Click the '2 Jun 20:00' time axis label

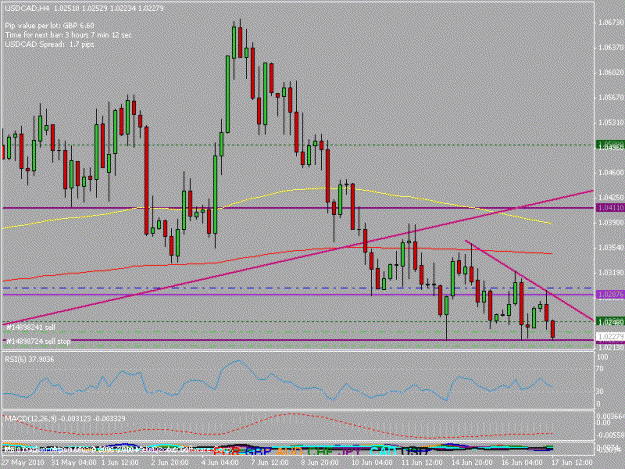click(170, 463)
